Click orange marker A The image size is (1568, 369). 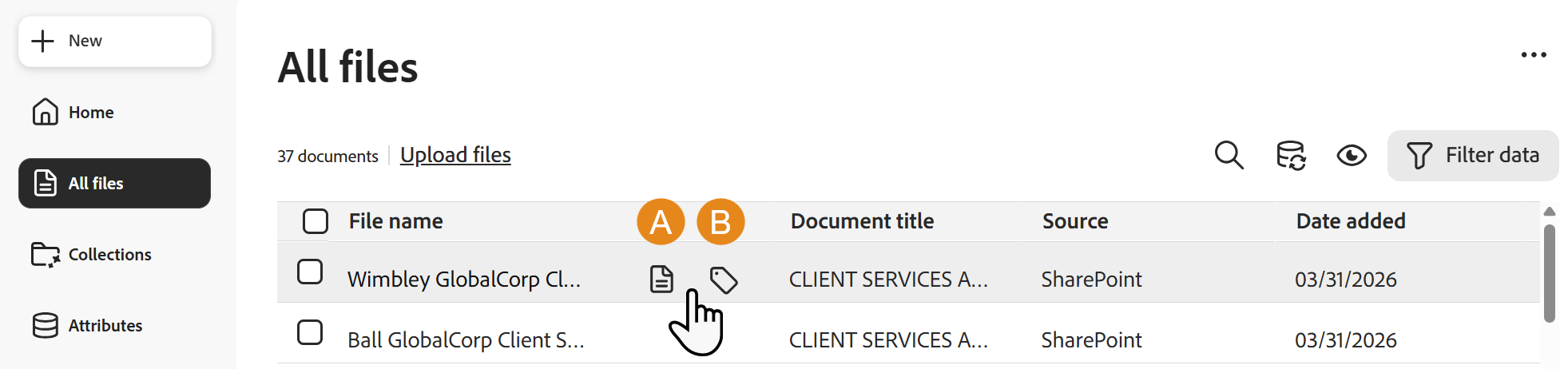(x=661, y=221)
